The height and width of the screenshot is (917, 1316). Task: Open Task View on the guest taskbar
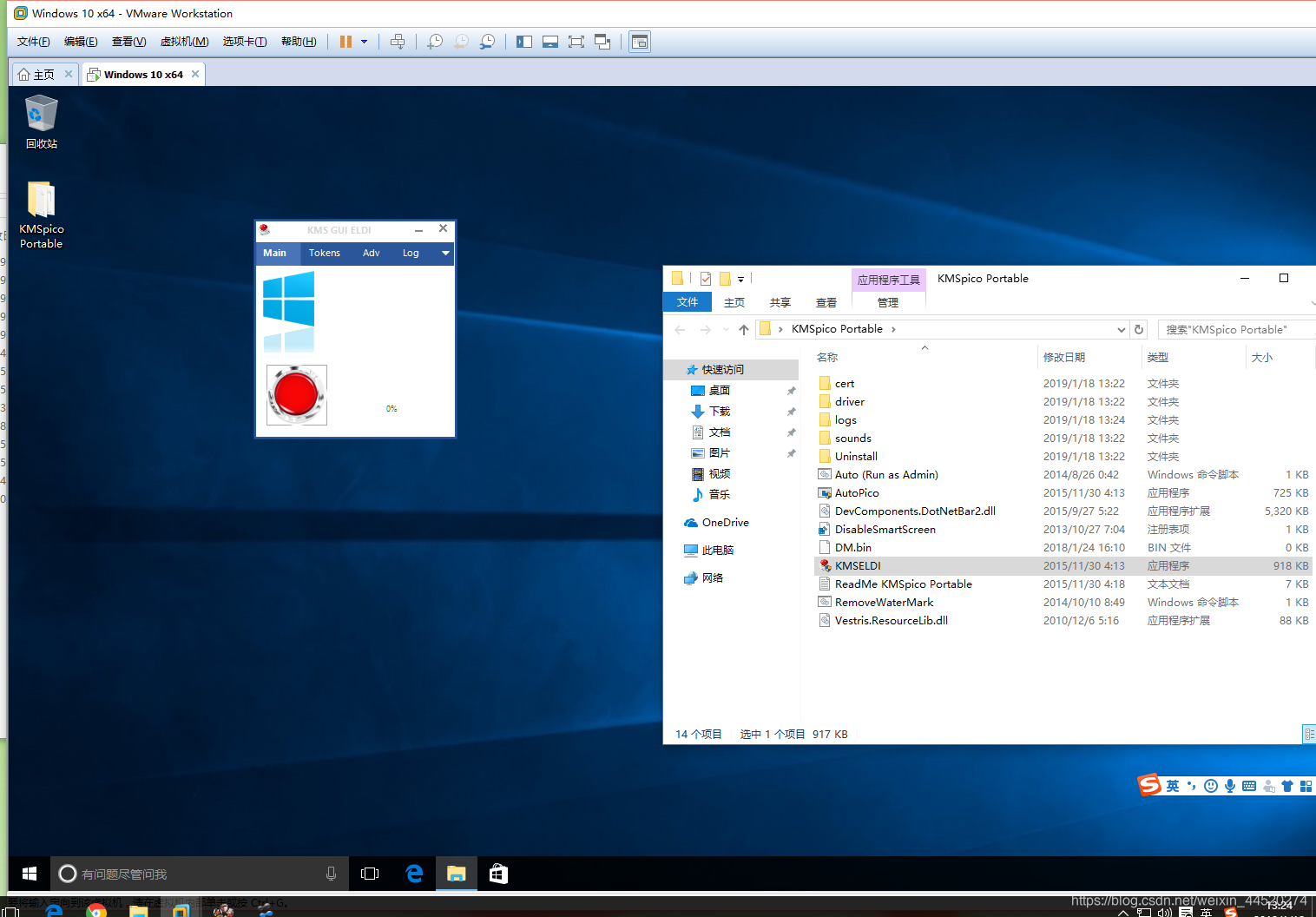[370, 874]
